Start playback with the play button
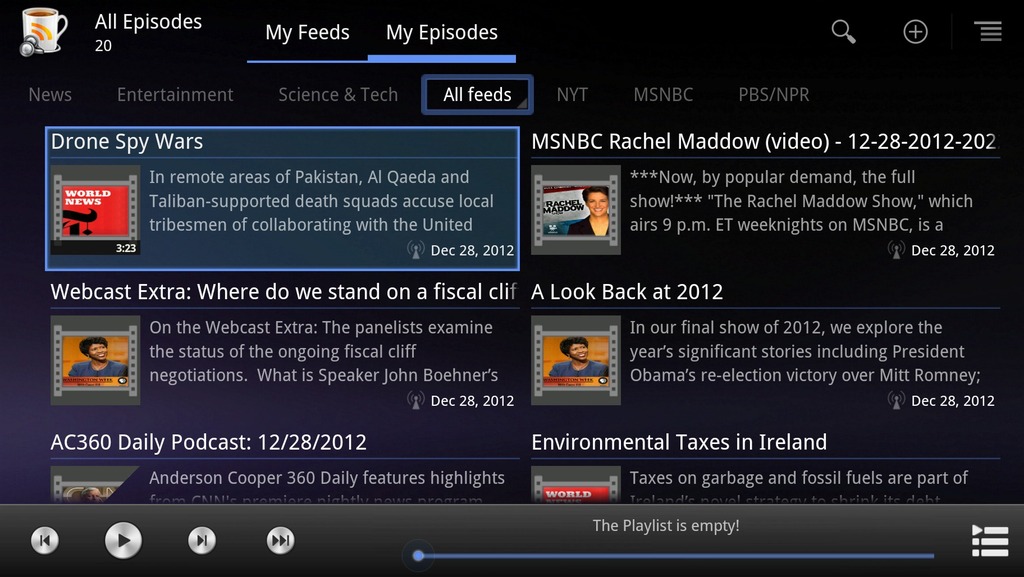Viewport: 1024px width, 577px height. 123,540
